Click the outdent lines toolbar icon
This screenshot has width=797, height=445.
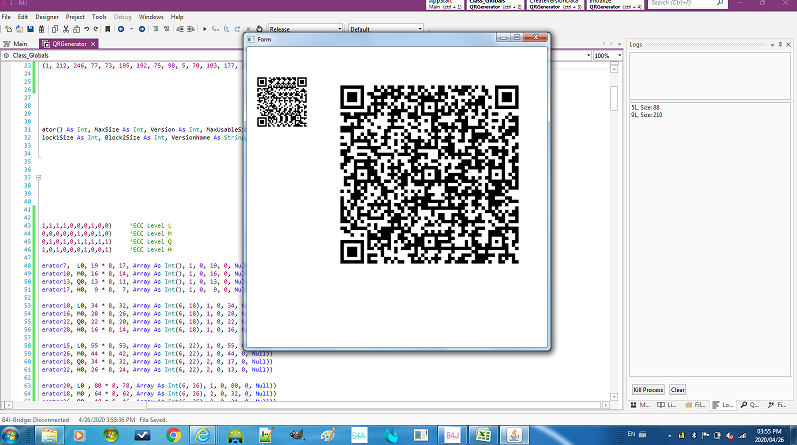(x=179, y=29)
